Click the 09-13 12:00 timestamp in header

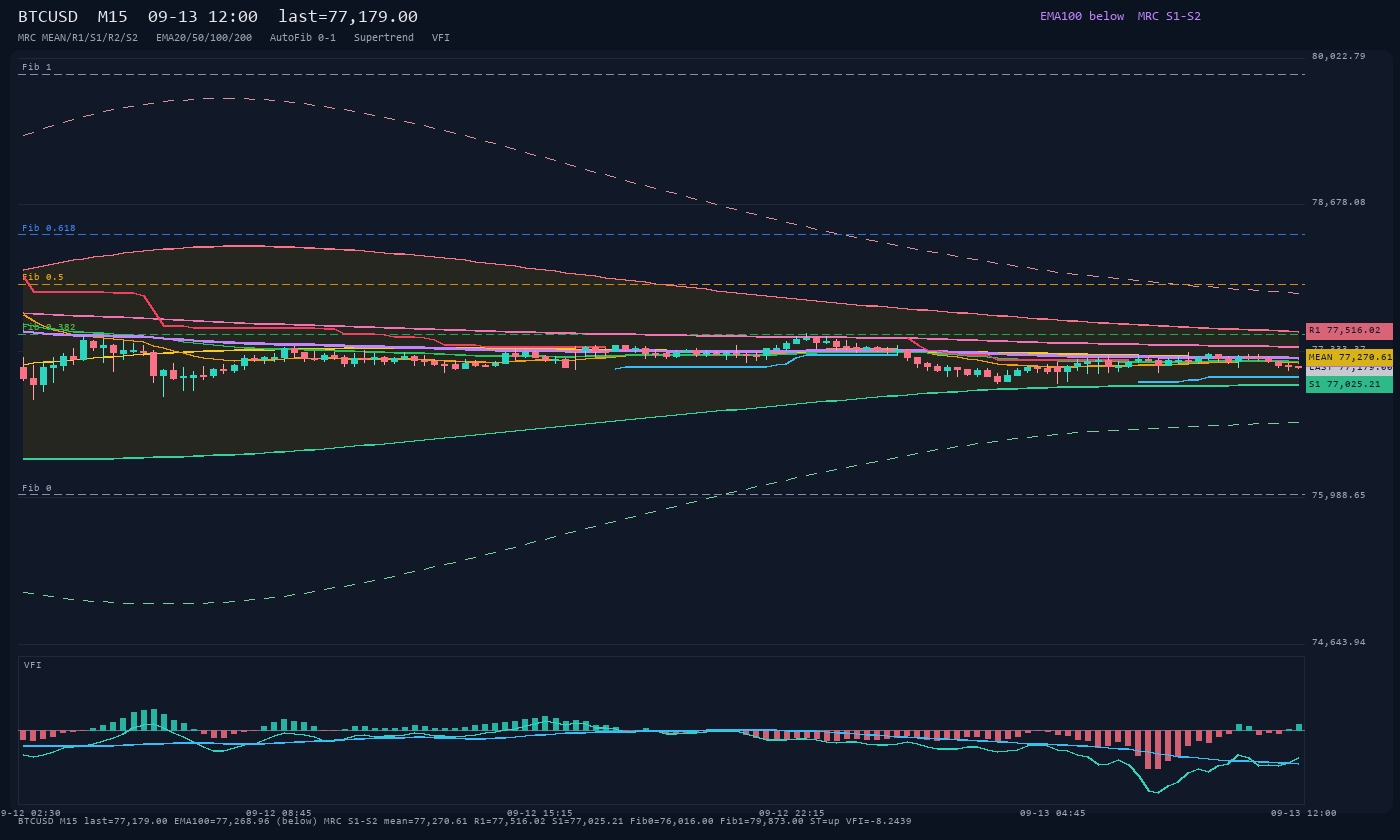pyautogui.click(x=203, y=16)
